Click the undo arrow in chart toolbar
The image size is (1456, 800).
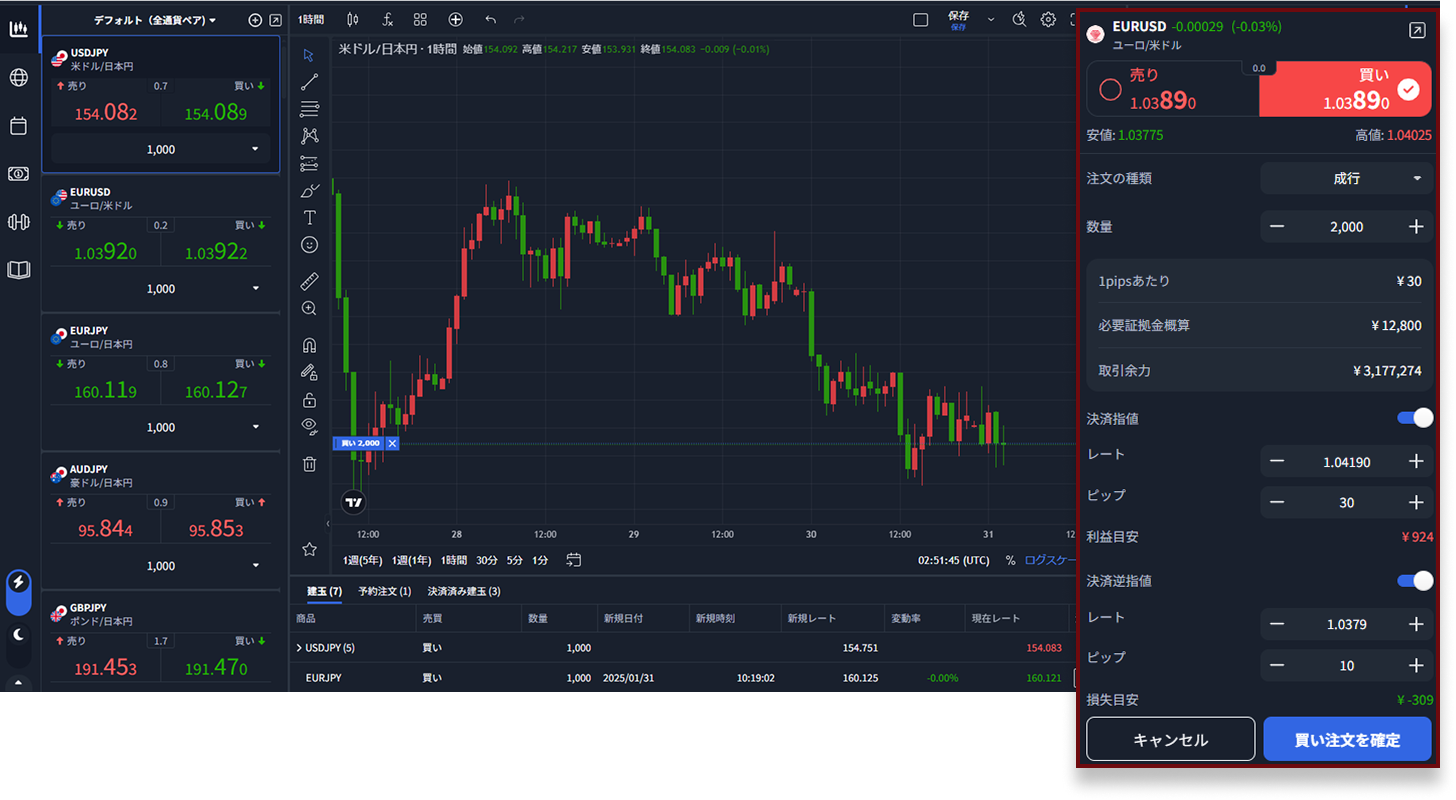coord(490,19)
